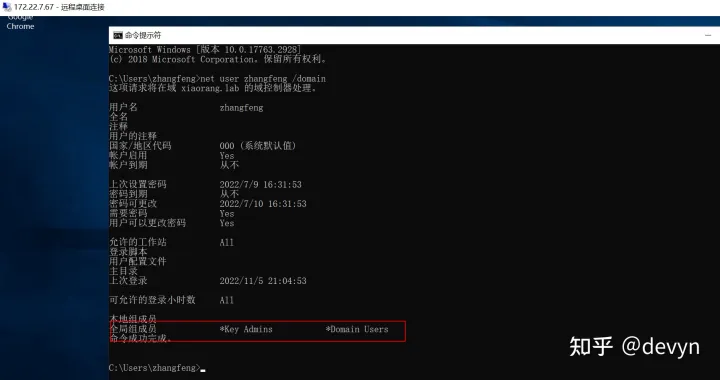The height and width of the screenshot is (380, 720).
Task: Click the *Key Admins group entry
Action: (246, 329)
